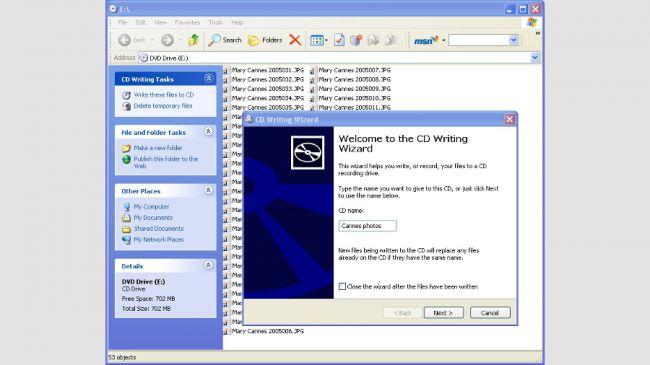
Task: Collapse the Other Places panel
Action: [209, 190]
